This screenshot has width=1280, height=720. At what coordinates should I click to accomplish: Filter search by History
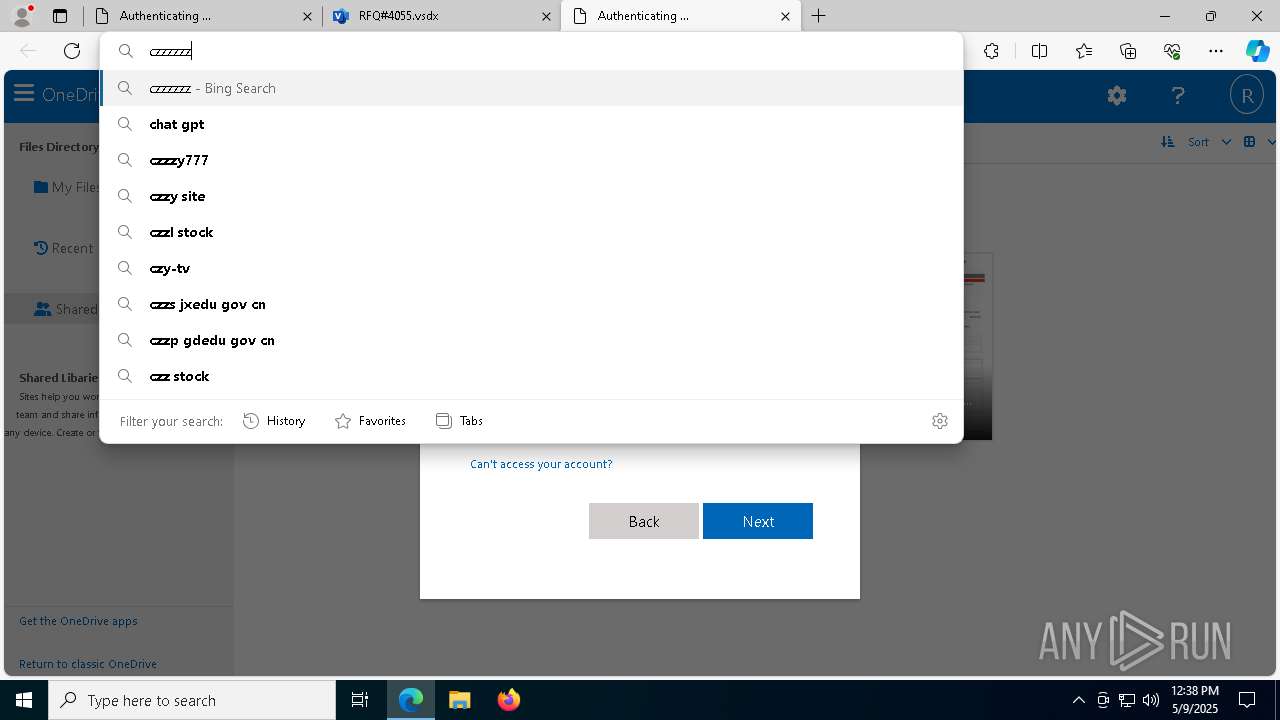pos(274,421)
